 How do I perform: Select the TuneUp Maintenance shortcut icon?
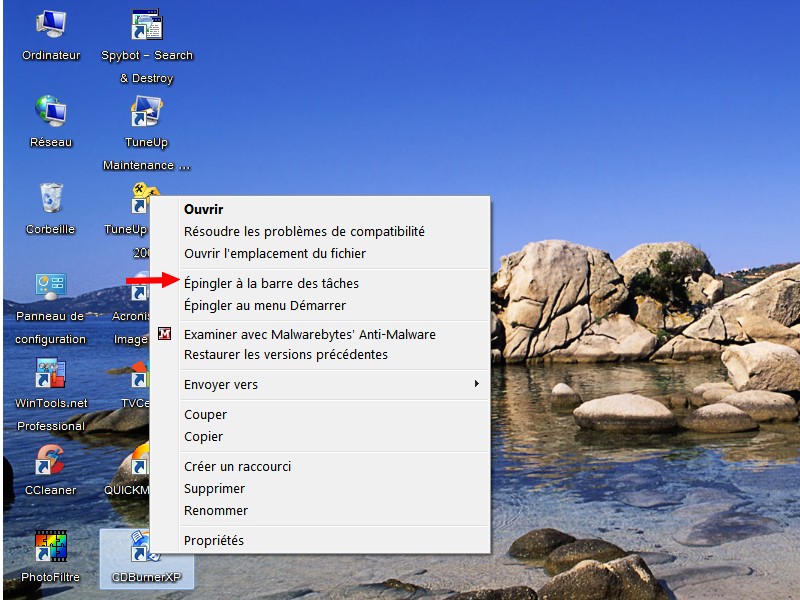[147, 111]
